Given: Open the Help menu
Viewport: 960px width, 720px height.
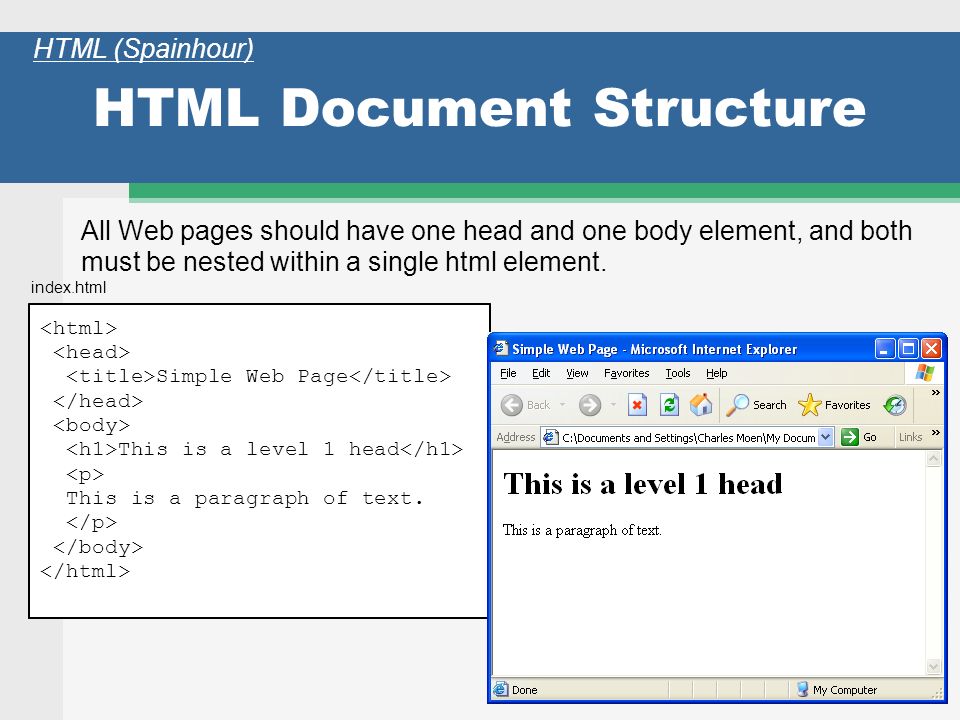Looking at the screenshot, I should 716,373.
